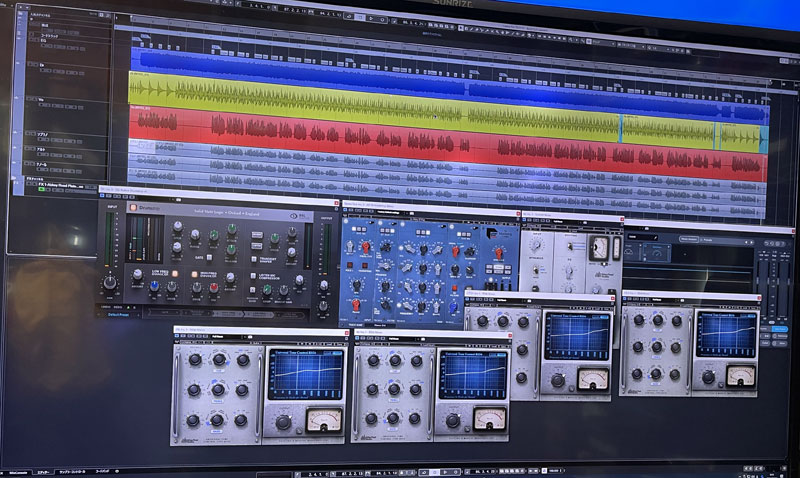Open the preset field in third EQ header

pyautogui.click(x=511, y=301)
